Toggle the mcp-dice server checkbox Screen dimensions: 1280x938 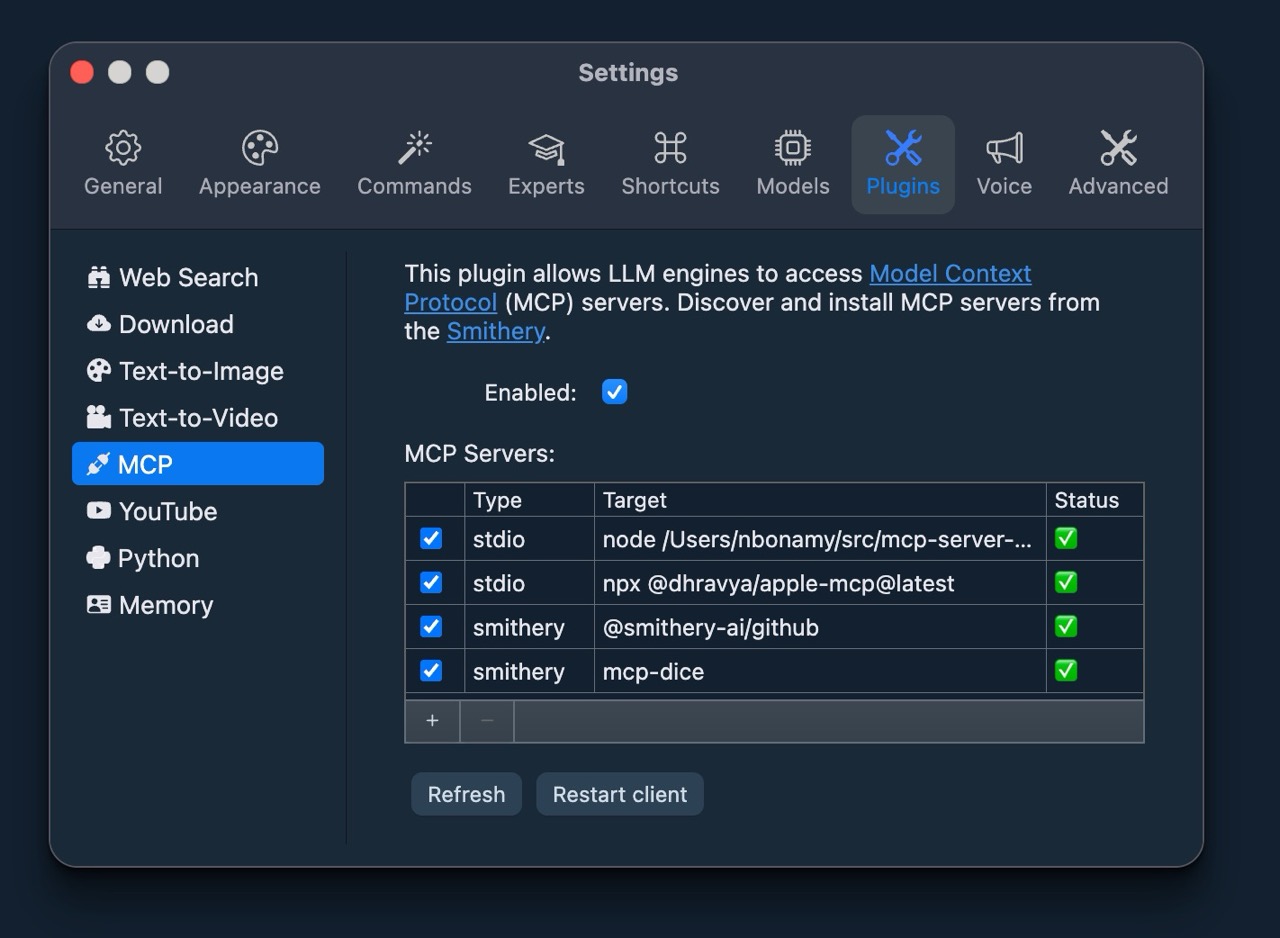pyautogui.click(x=431, y=670)
